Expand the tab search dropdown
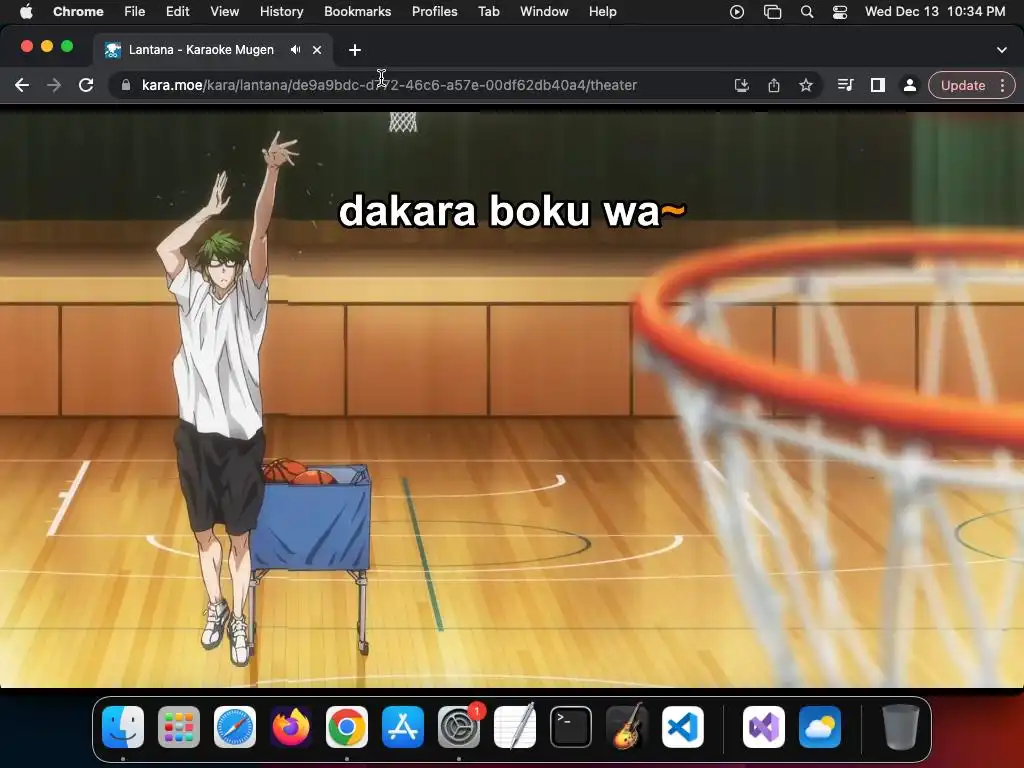 [1002, 50]
